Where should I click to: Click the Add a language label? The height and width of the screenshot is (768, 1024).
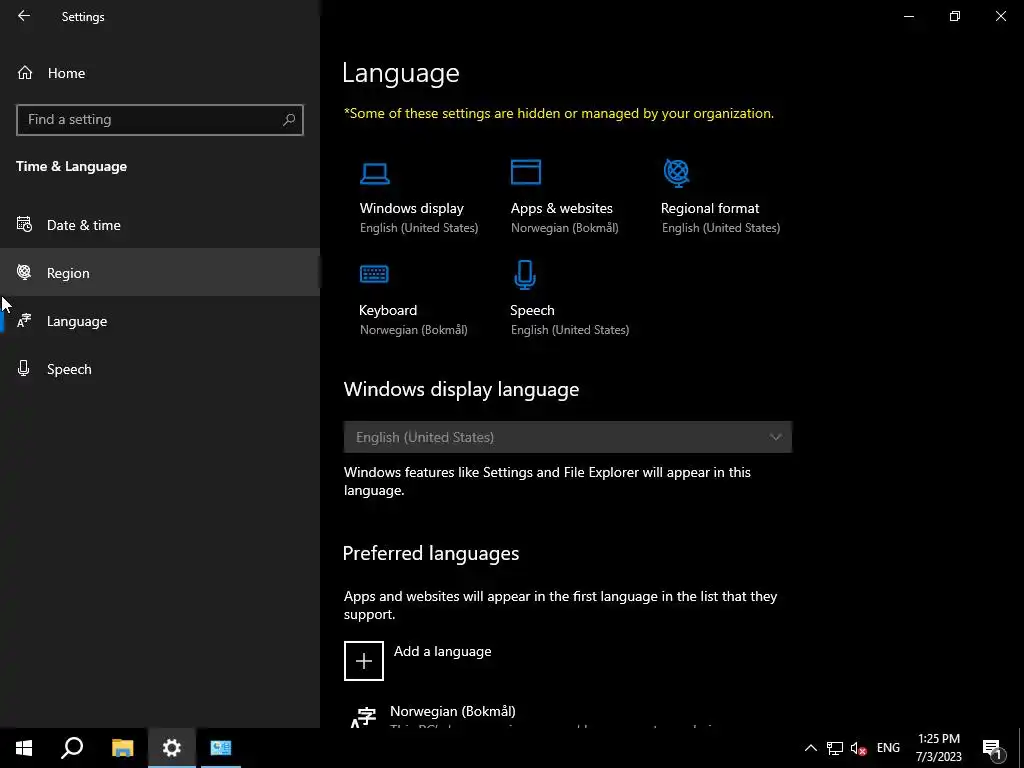pos(442,651)
